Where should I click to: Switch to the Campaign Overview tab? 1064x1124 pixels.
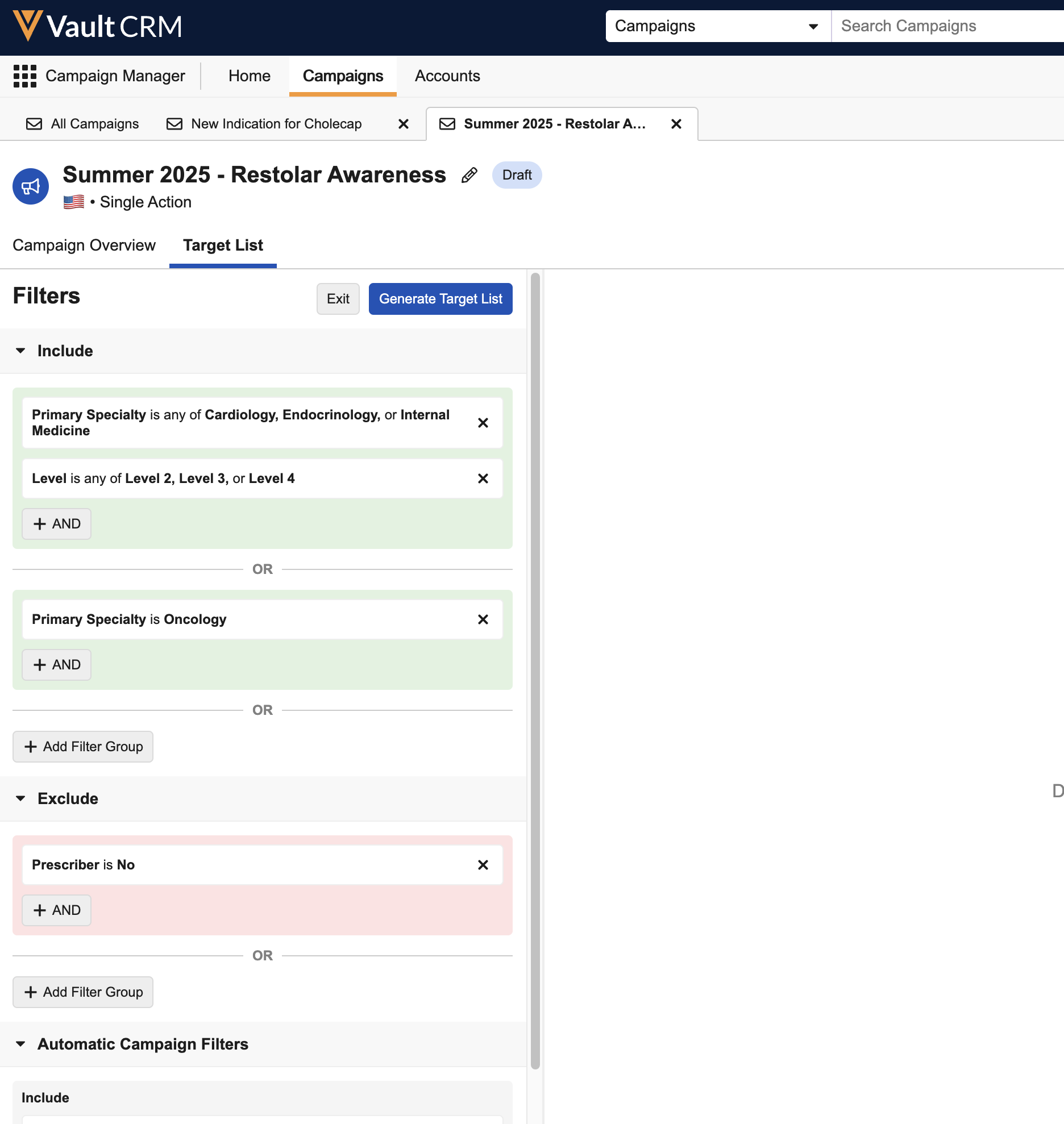tap(84, 245)
